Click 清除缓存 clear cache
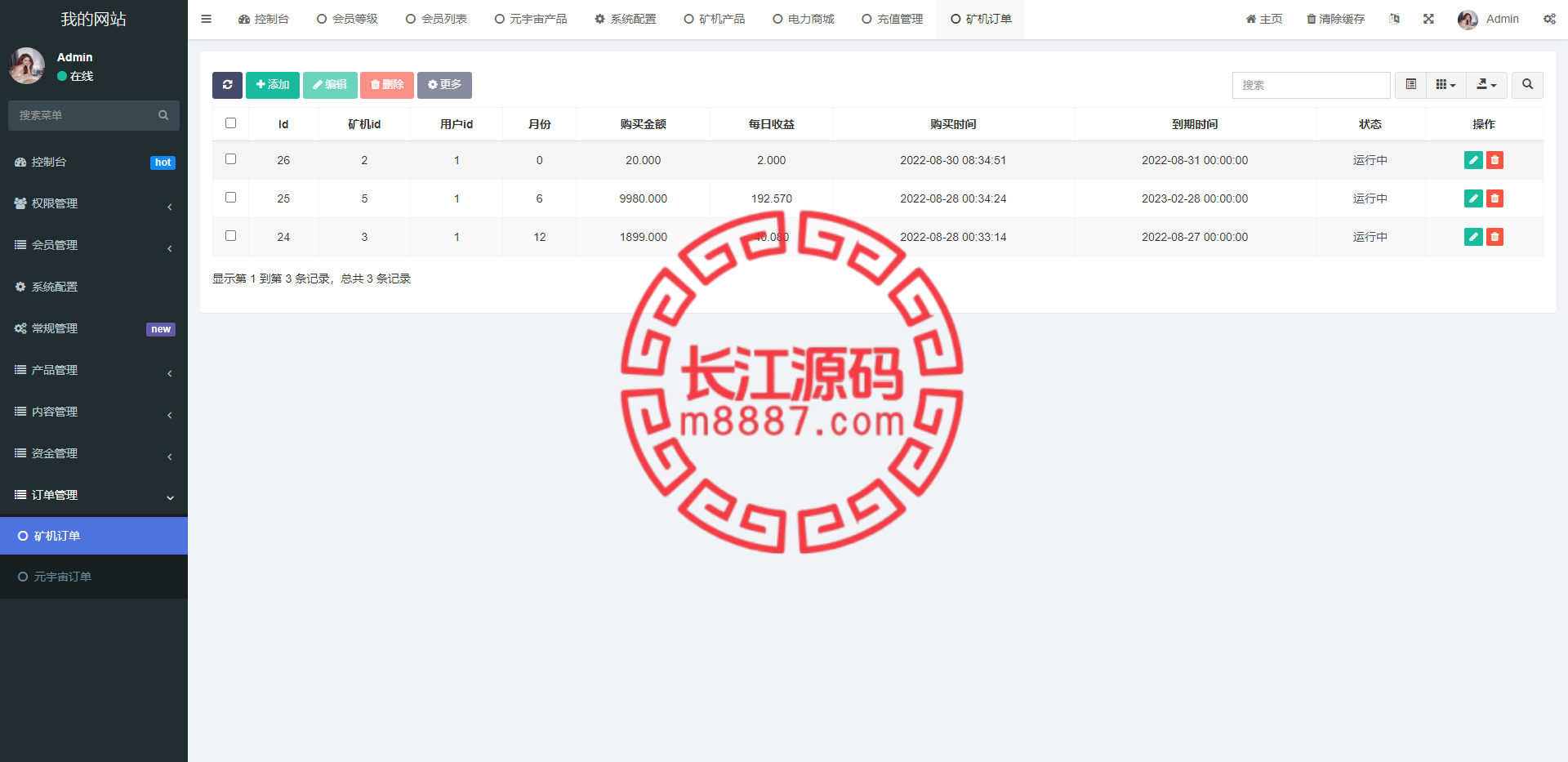1568x762 pixels. point(1335,19)
